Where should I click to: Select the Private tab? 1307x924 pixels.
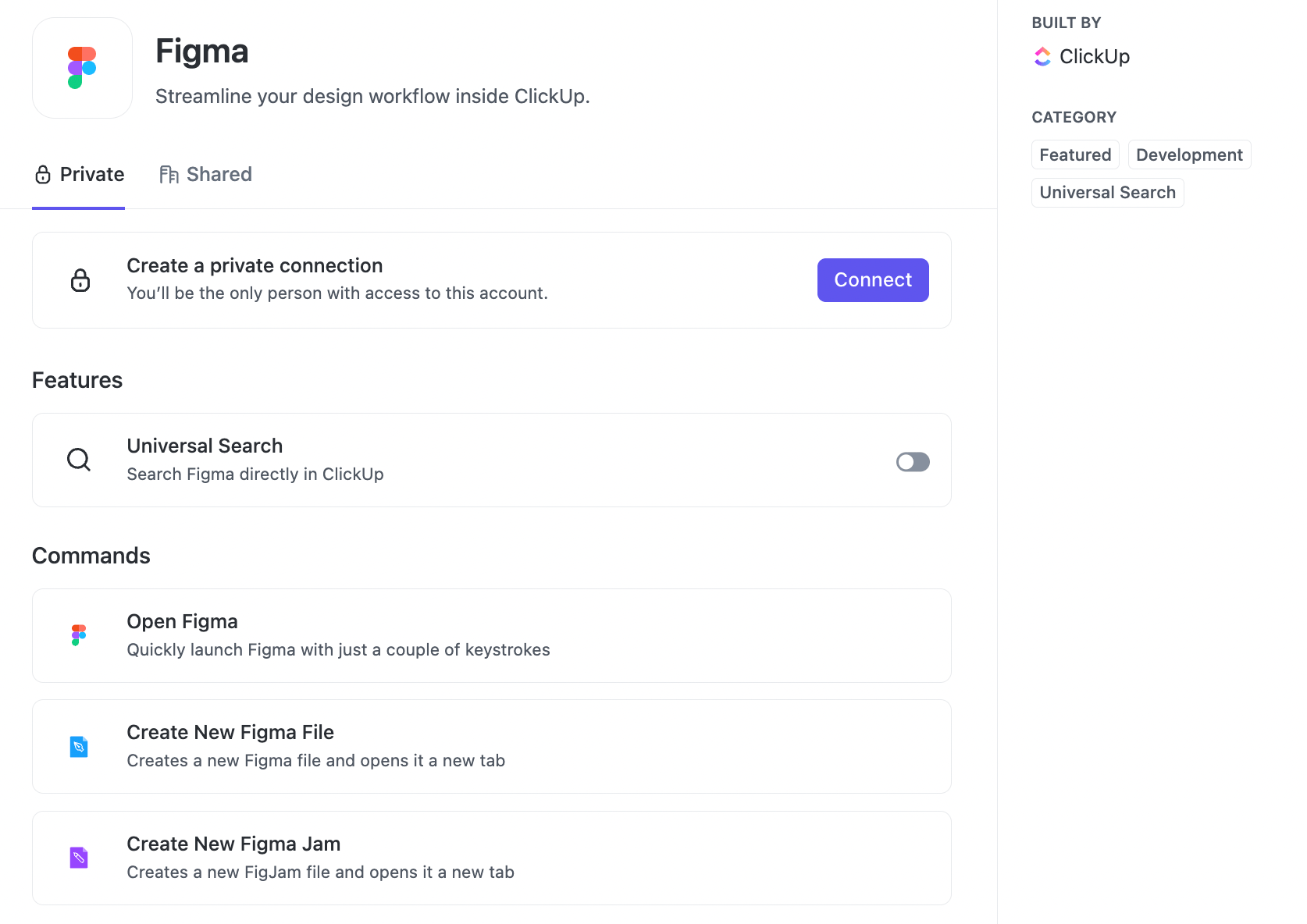92,174
